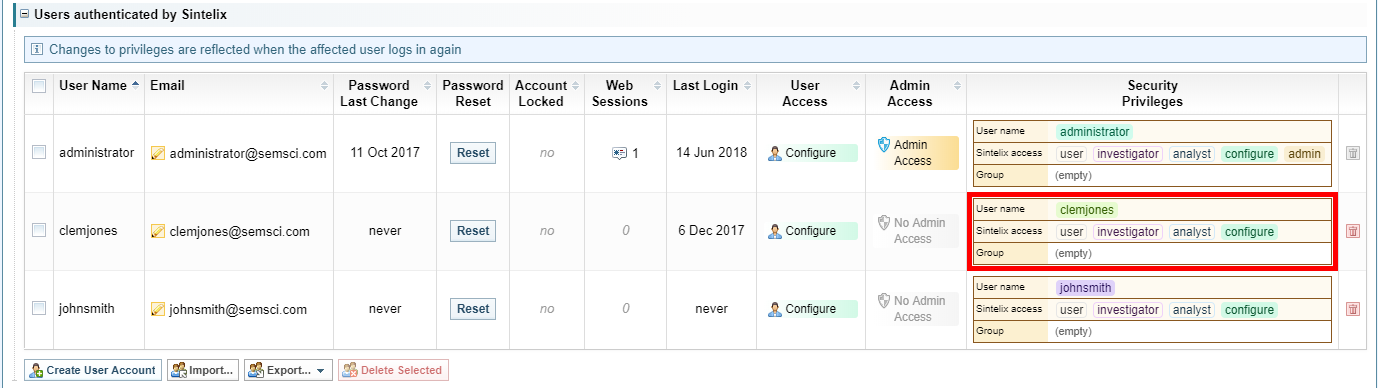Sort by User Access column
The image size is (1378, 388).
click(810, 93)
